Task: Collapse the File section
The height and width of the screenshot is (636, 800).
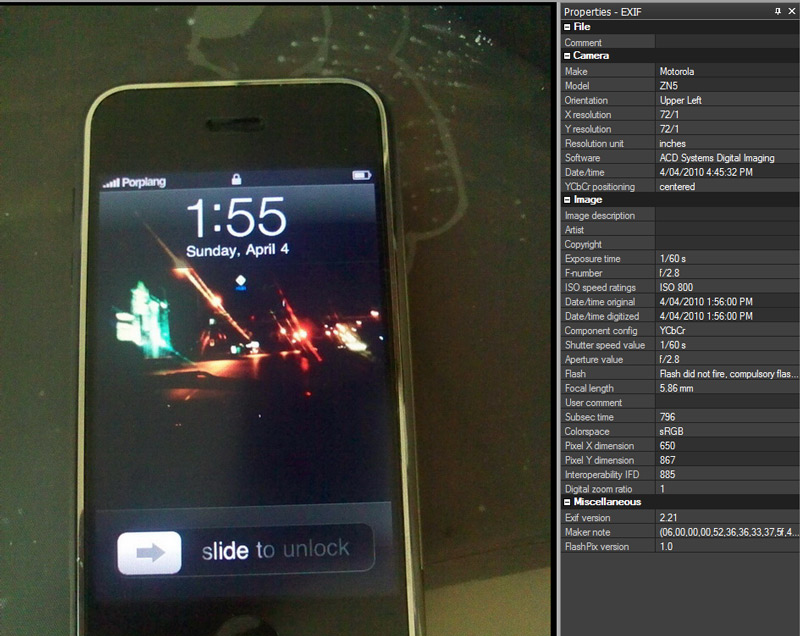Action: [567, 27]
